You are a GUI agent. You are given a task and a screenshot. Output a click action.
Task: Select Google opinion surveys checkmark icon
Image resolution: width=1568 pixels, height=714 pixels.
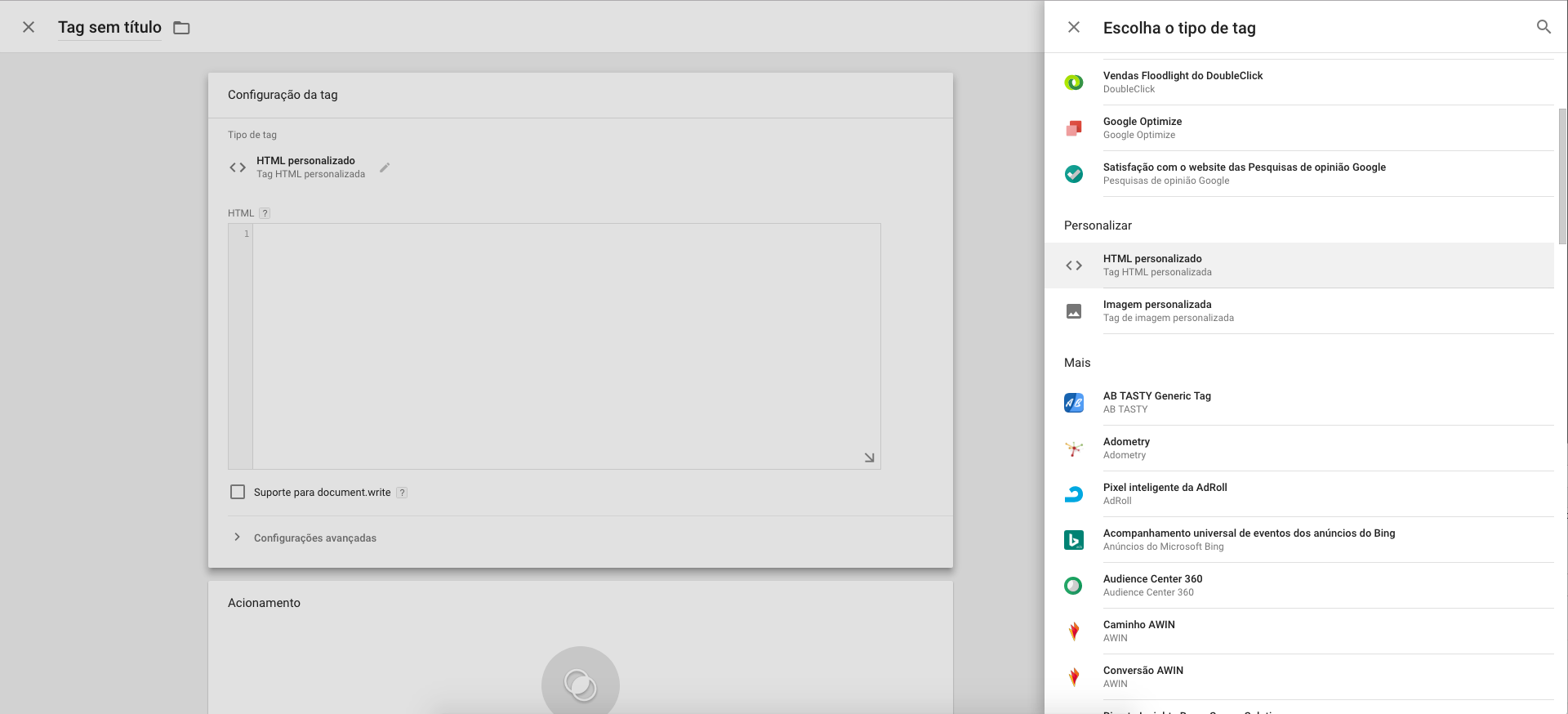click(x=1074, y=173)
